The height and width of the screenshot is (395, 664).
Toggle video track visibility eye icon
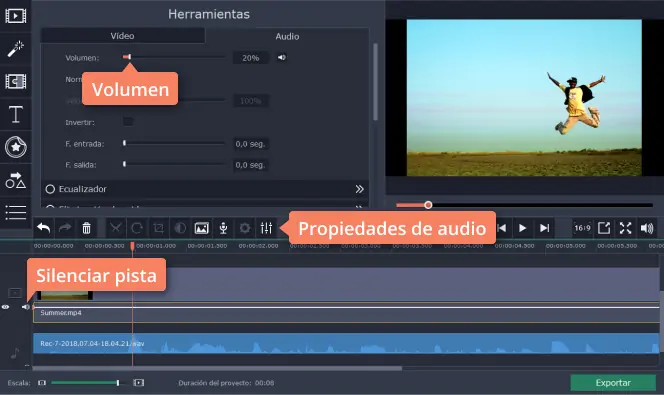pos(6,307)
